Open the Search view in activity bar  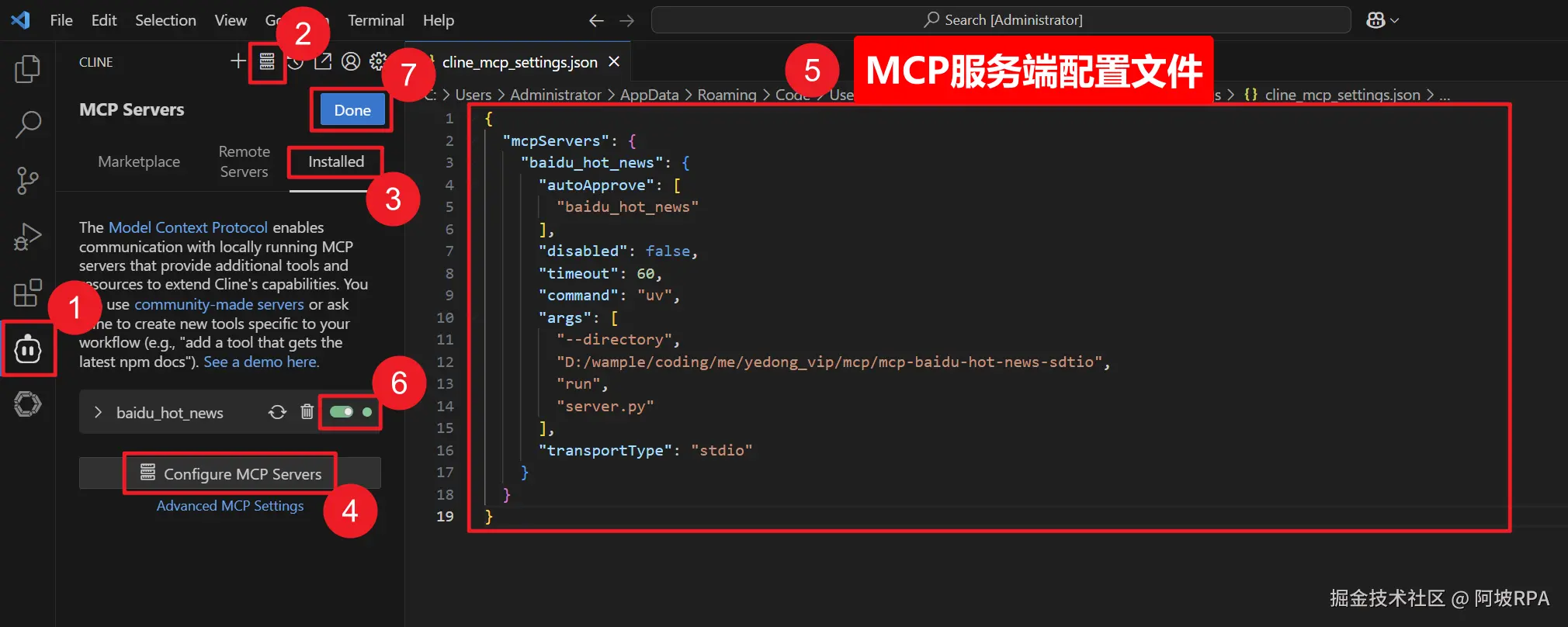pyautogui.click(x=27, y=124)
